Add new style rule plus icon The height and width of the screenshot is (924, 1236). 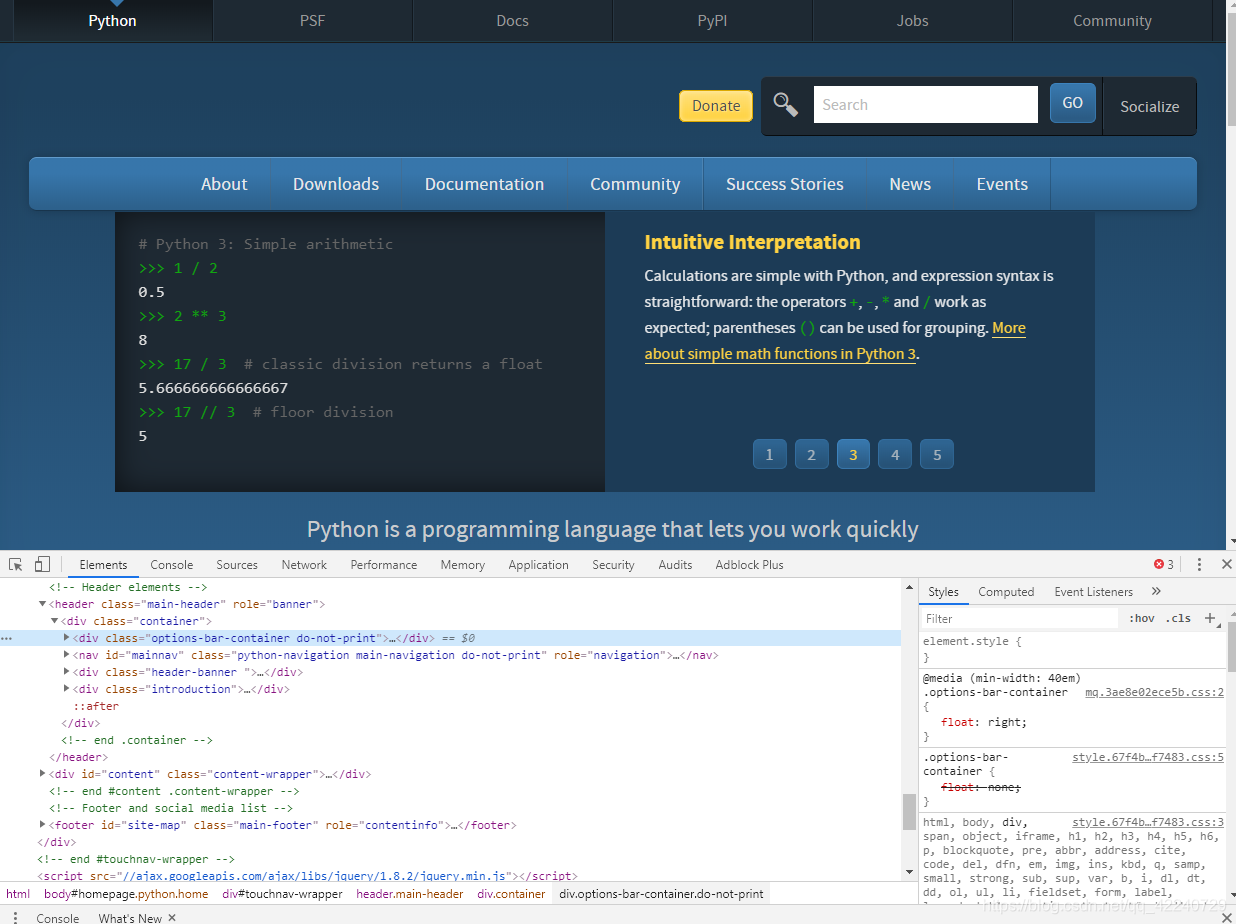pos(1210,618)
